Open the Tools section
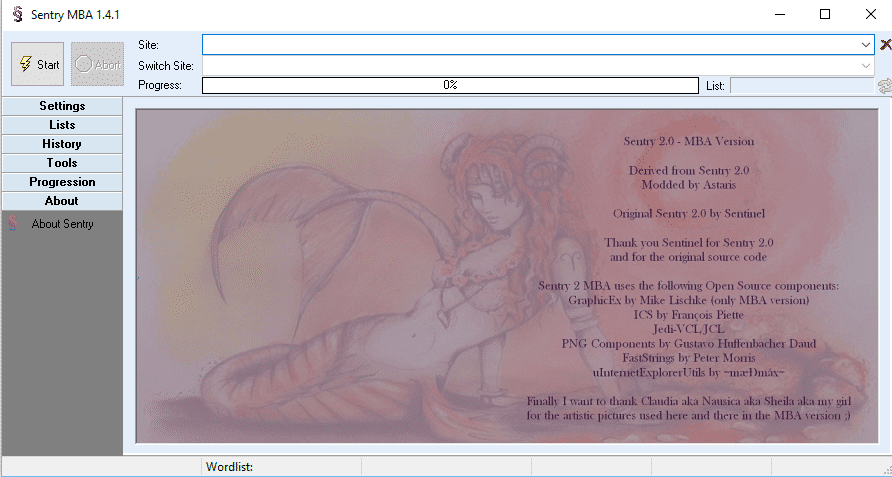The width and height of the screenshot is (892, 477). click(x=62, y=163)
